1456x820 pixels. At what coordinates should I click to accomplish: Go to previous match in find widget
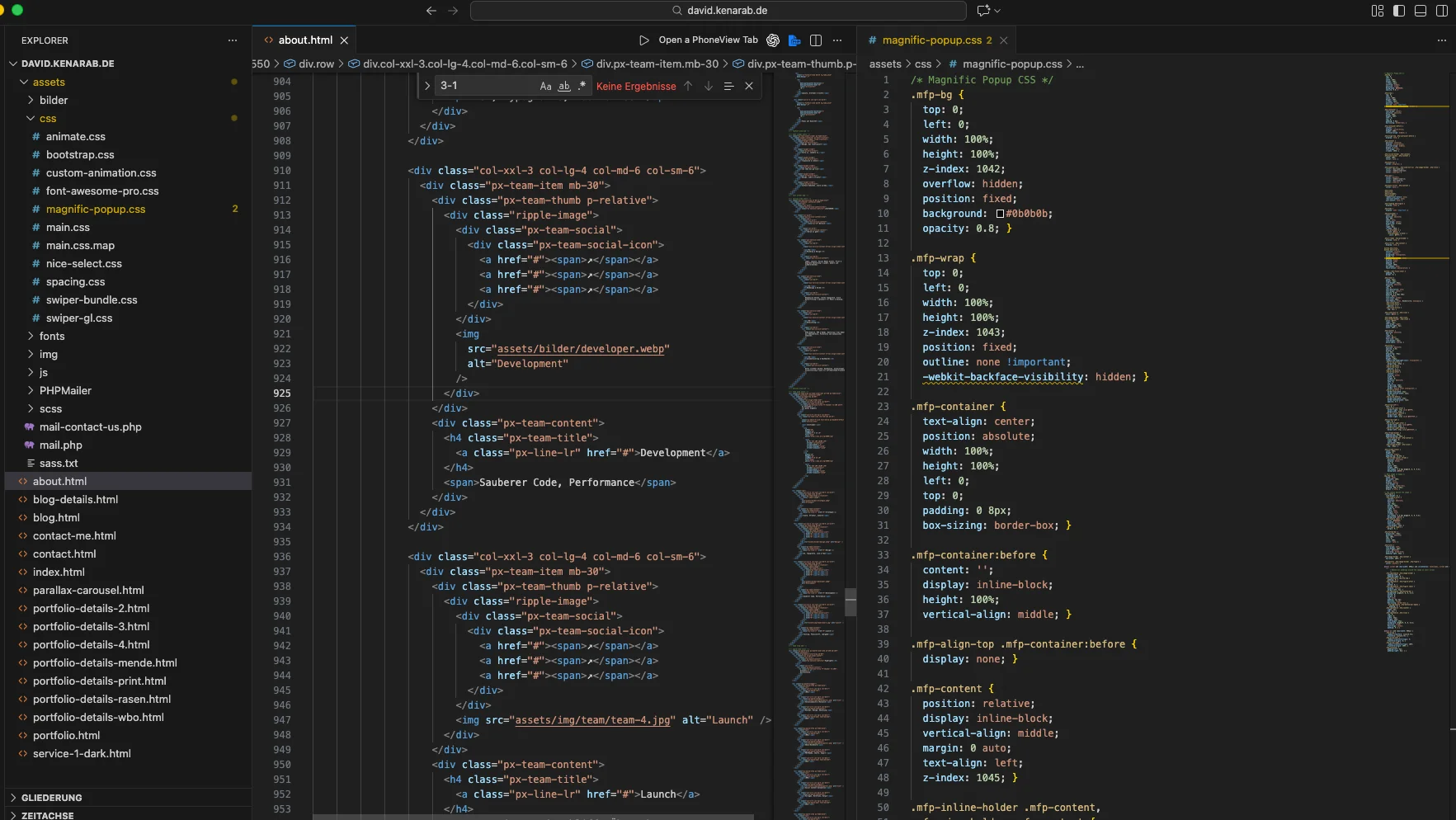pyautogui.click(x=688, y=86)
